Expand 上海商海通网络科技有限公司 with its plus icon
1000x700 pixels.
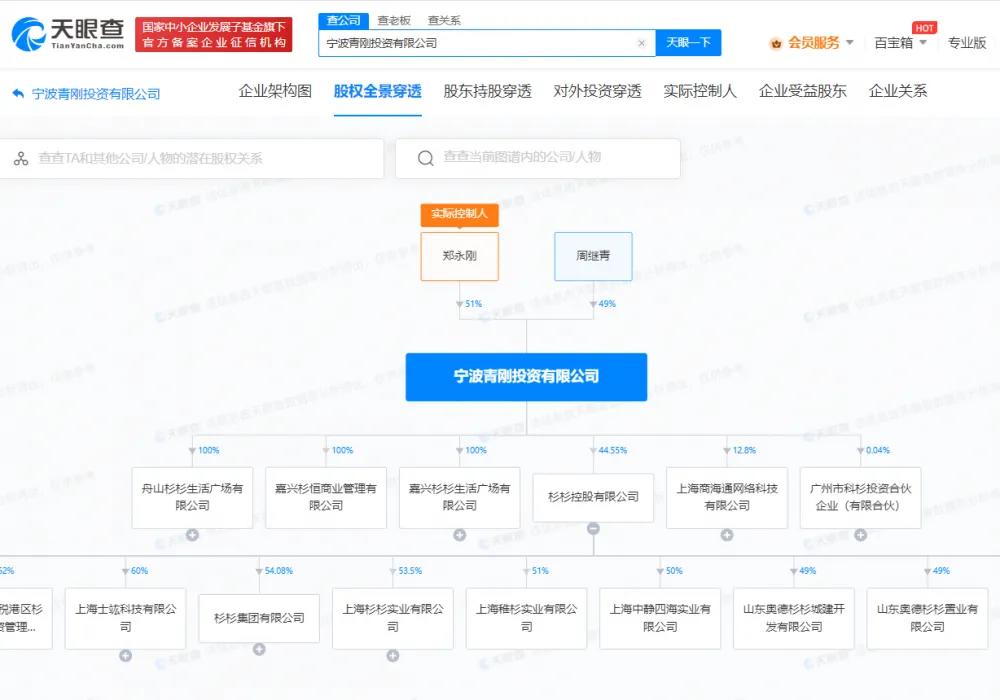tap(727, 535)
